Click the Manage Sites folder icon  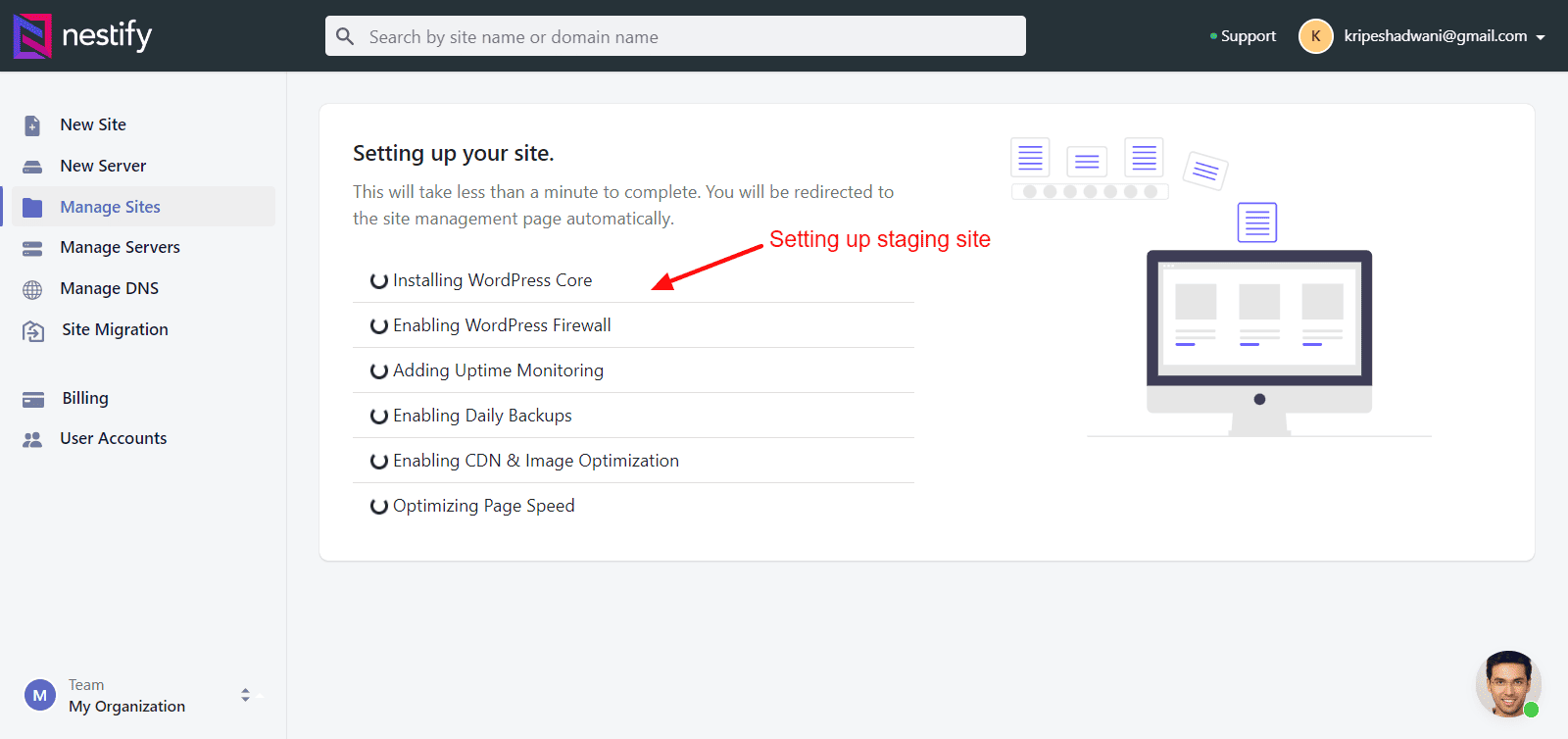(x=32, y=207)
